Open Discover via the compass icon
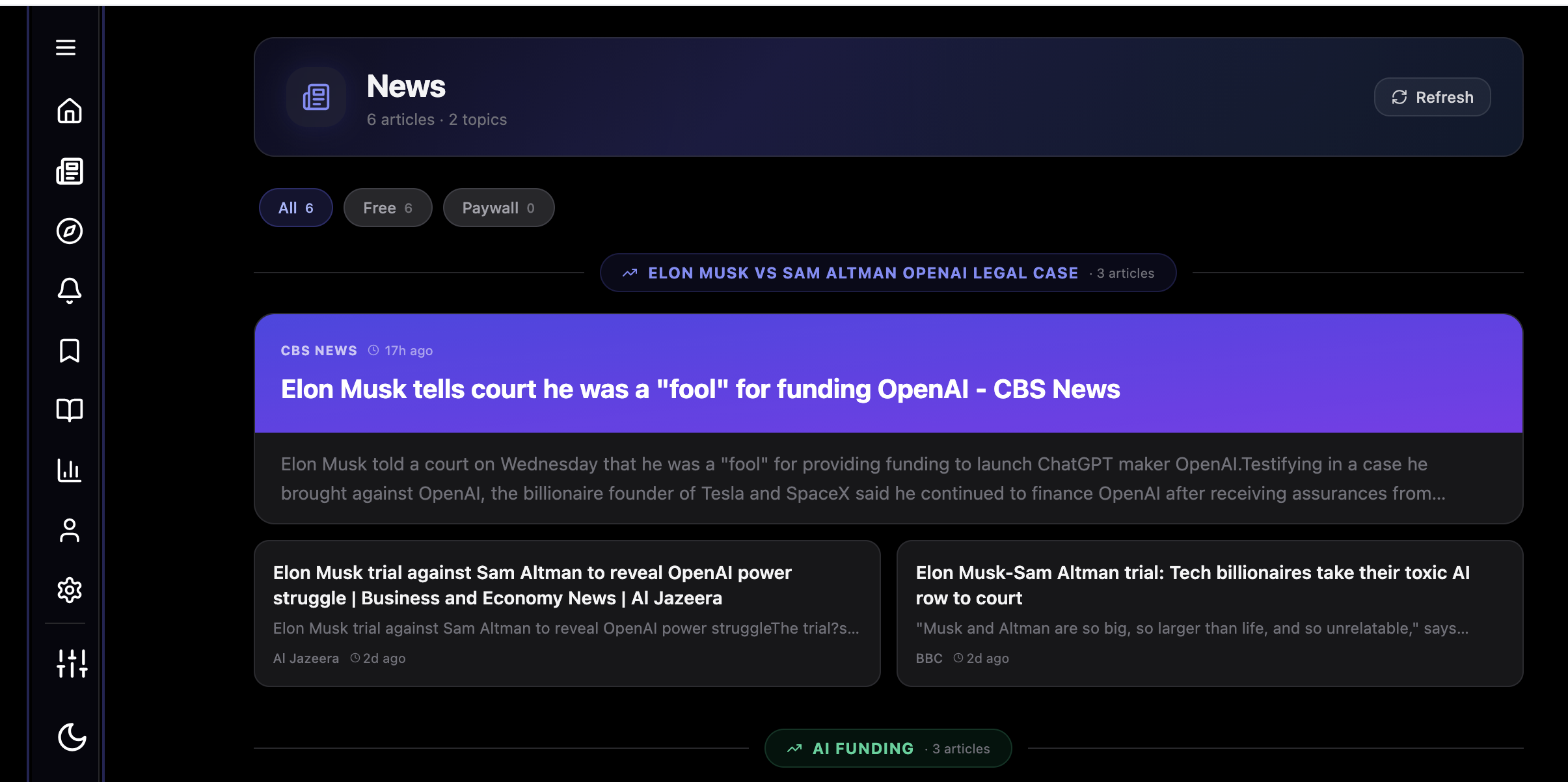This screenshot has height=782, width=1568. [x=70, y=231]
